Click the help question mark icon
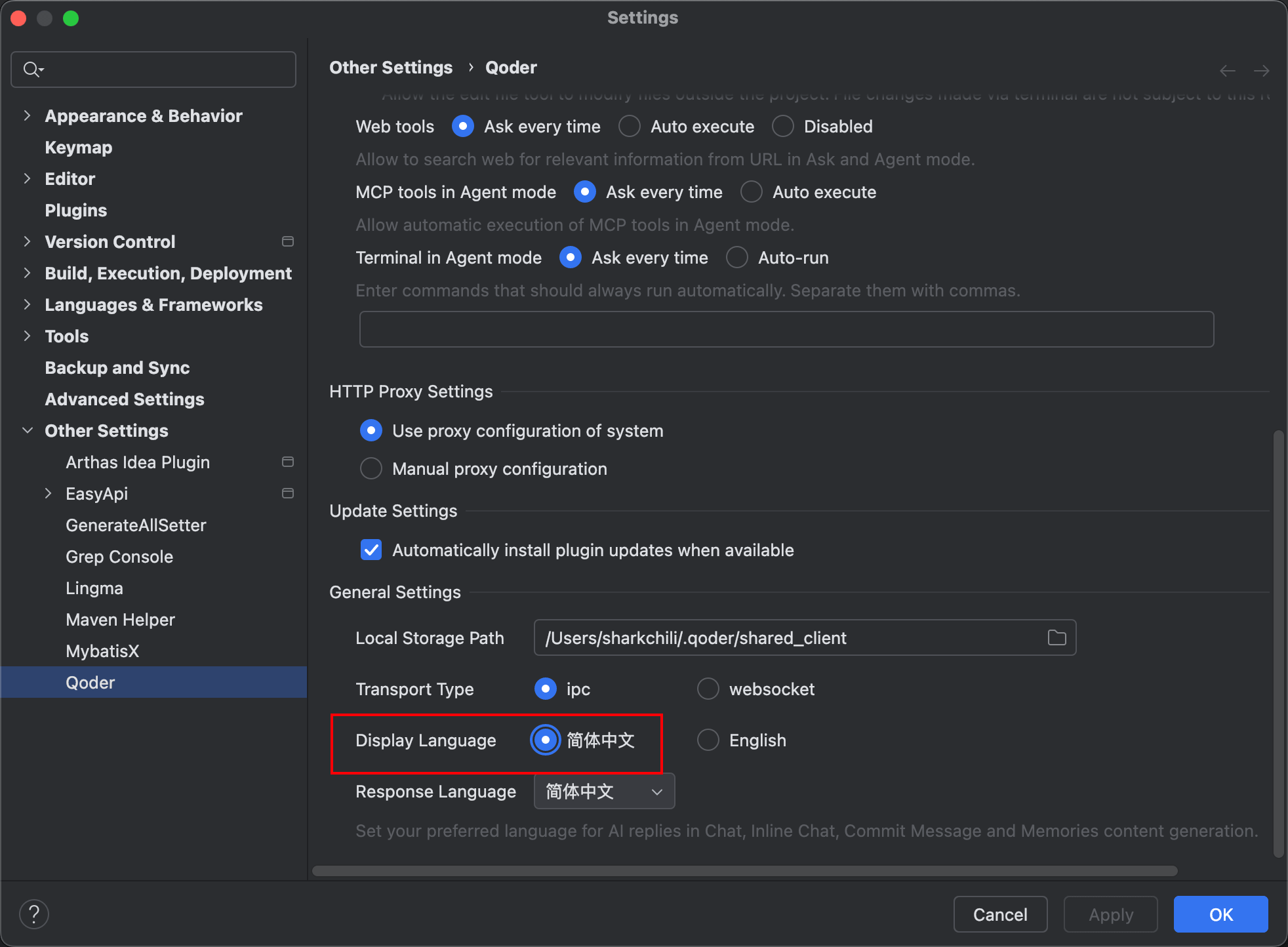This screenshot has height=947, width=1288. pyautogui.click(x=34, y=914)
